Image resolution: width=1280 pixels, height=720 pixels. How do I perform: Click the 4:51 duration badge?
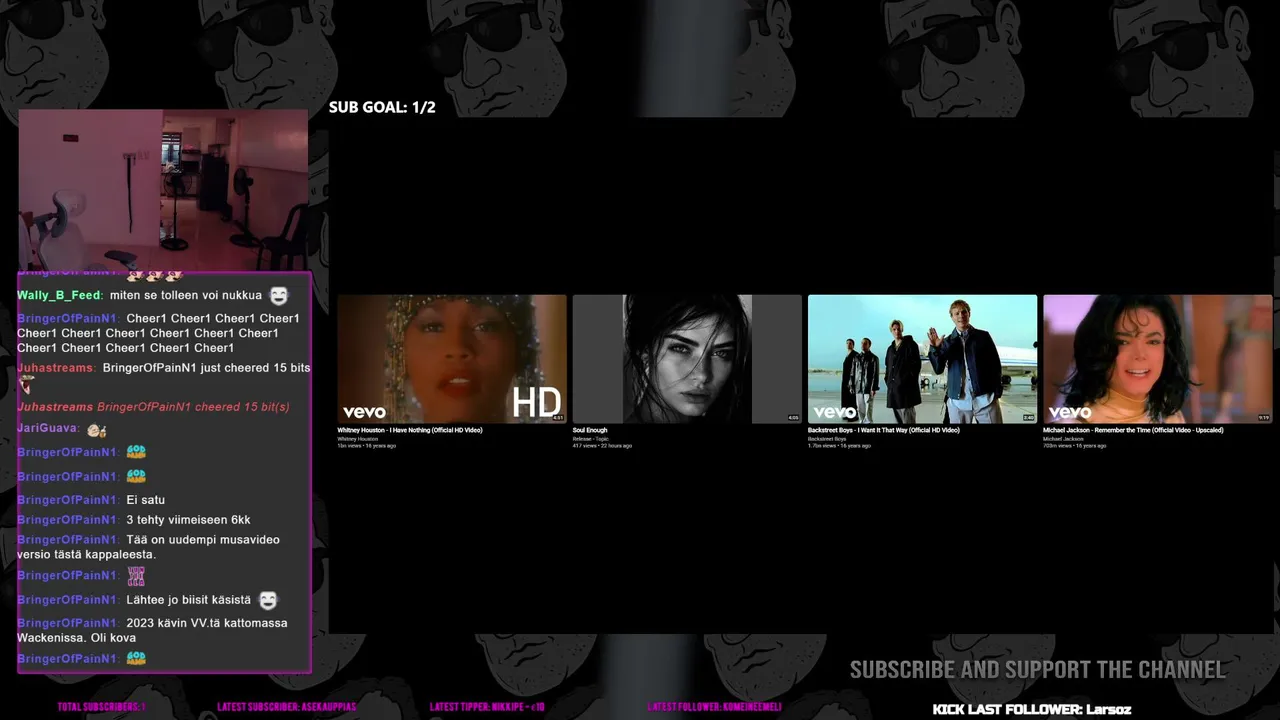tap(558, 418)
